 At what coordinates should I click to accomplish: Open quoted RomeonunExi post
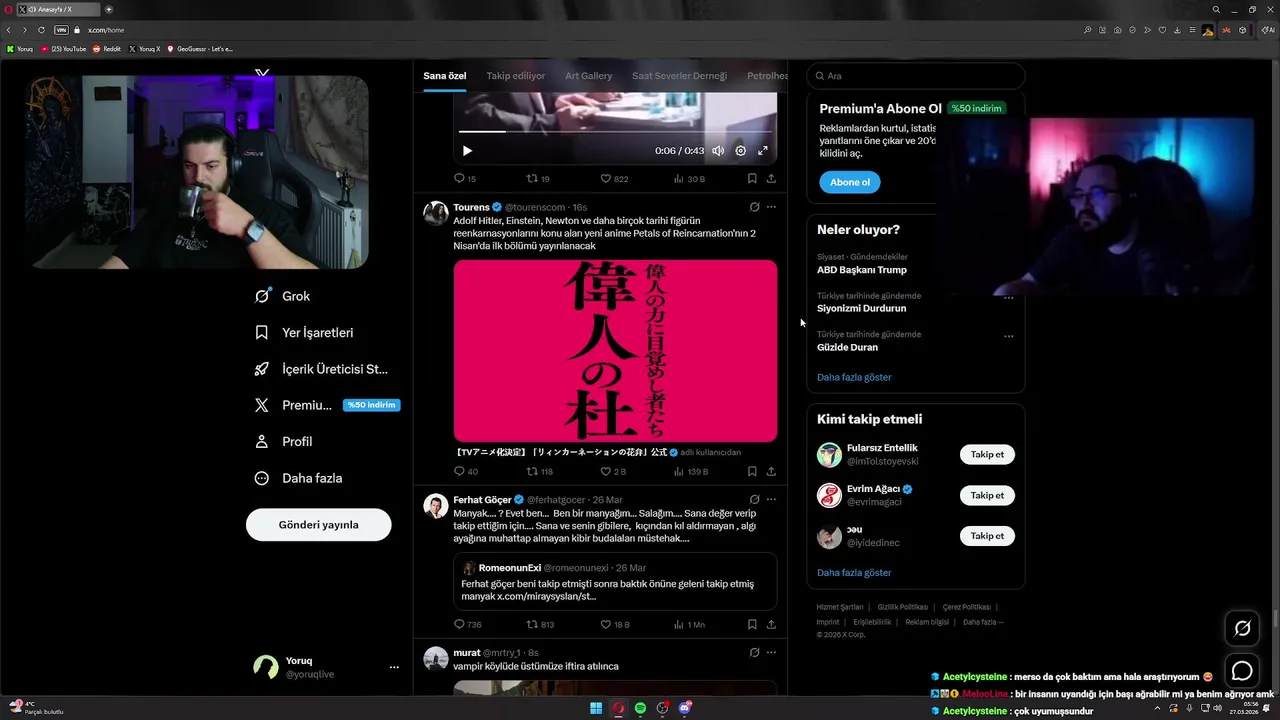pyautogui.click(x=615, y=581)
